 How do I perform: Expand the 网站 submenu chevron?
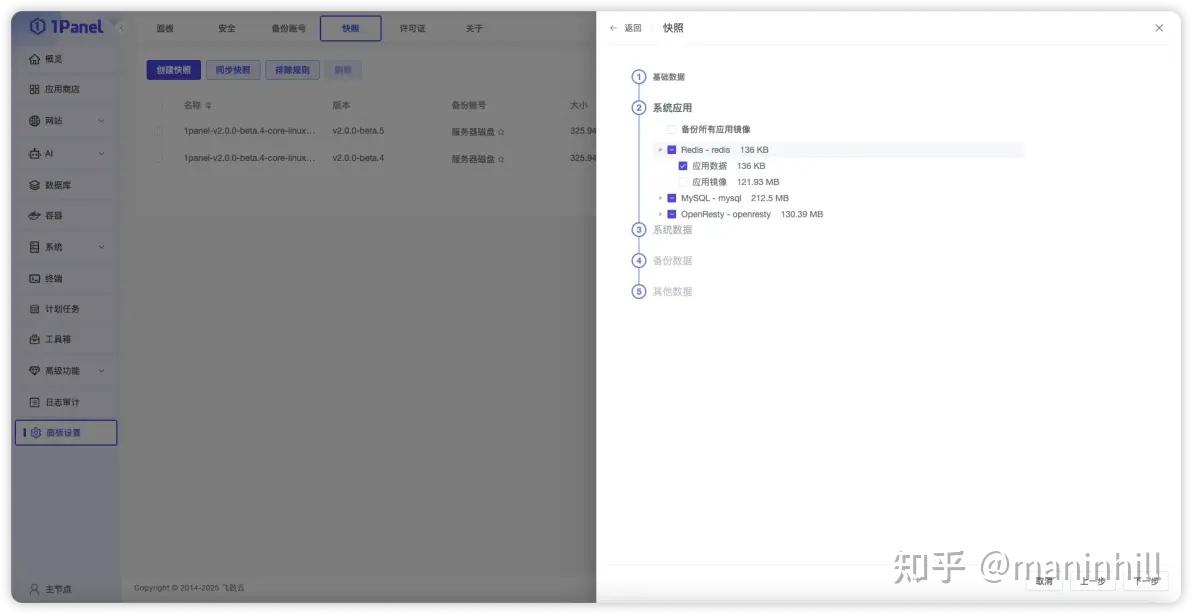click(101, 121)
